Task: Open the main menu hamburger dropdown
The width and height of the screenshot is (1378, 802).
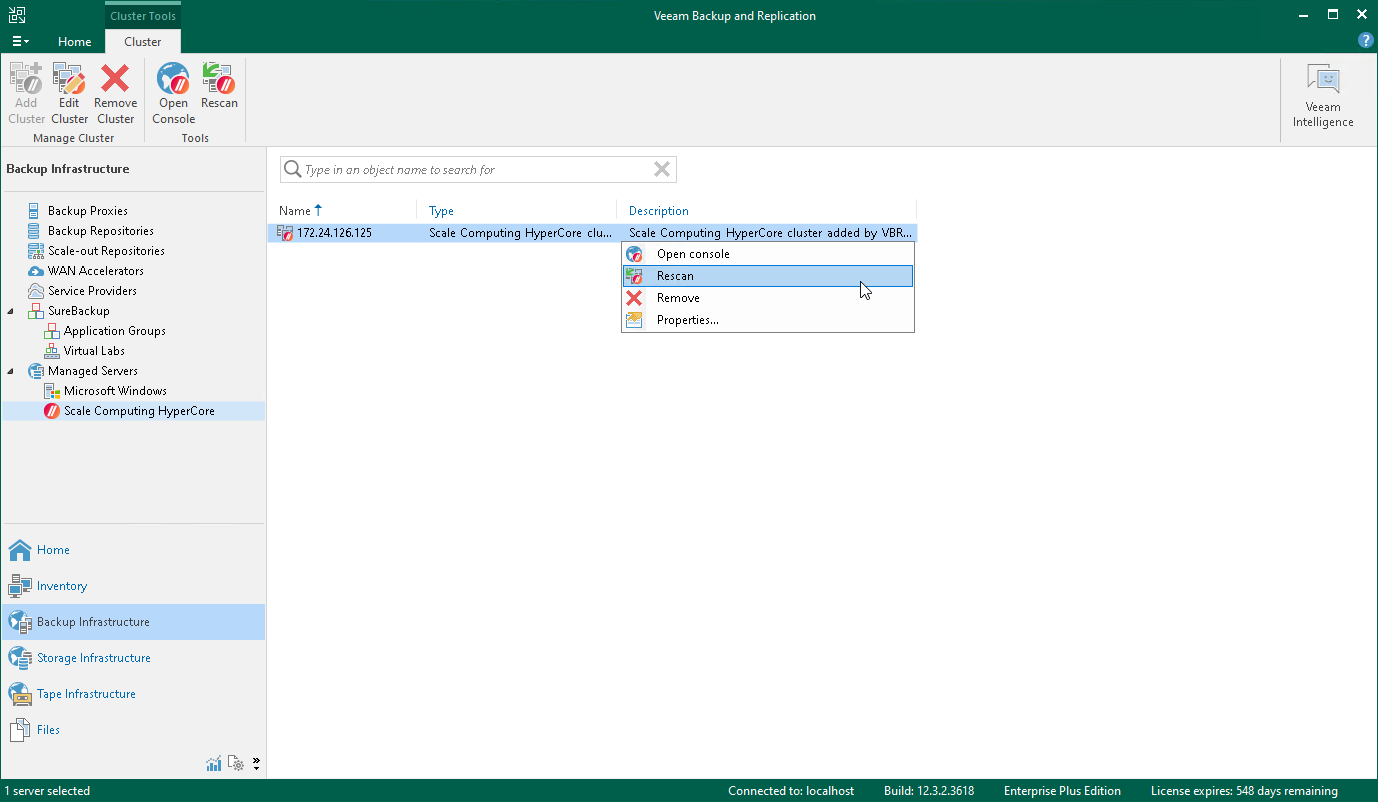Action: coord(21,41)
